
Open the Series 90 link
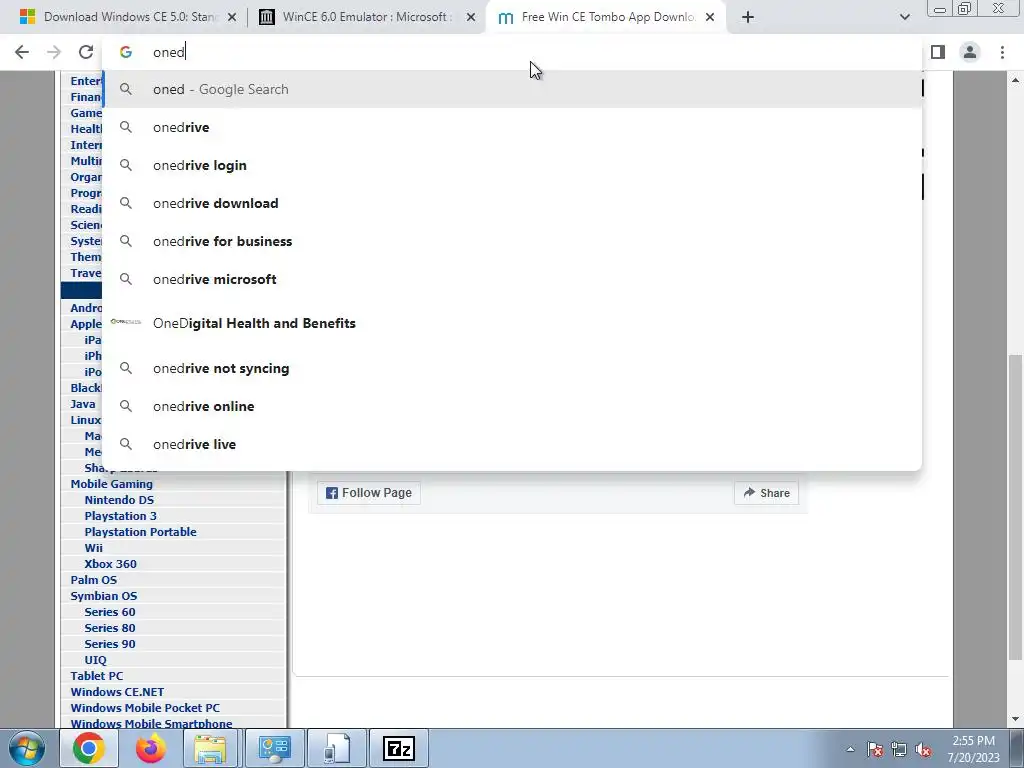[110, 644]
